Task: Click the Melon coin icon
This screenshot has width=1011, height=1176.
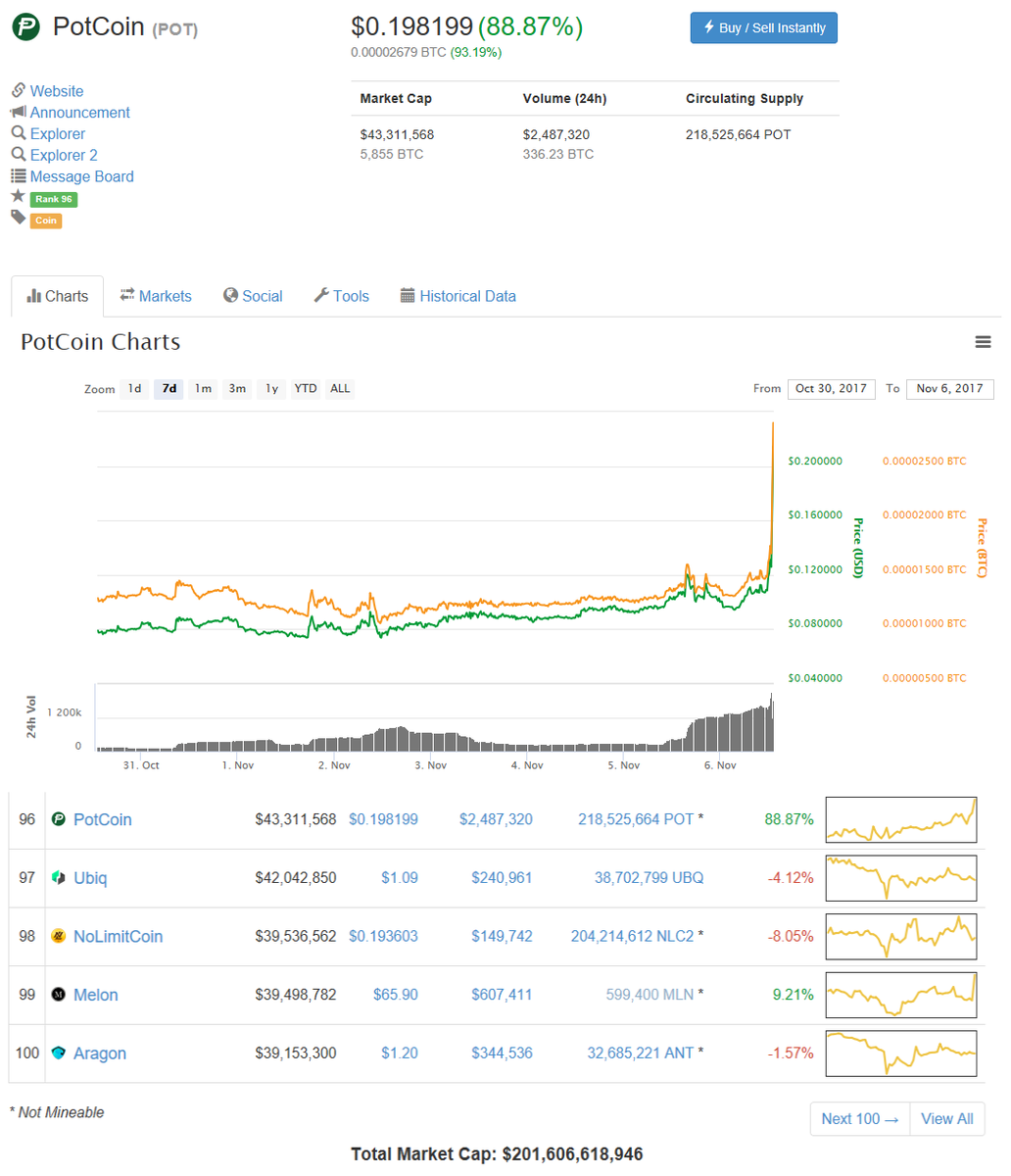Action: 58,995
